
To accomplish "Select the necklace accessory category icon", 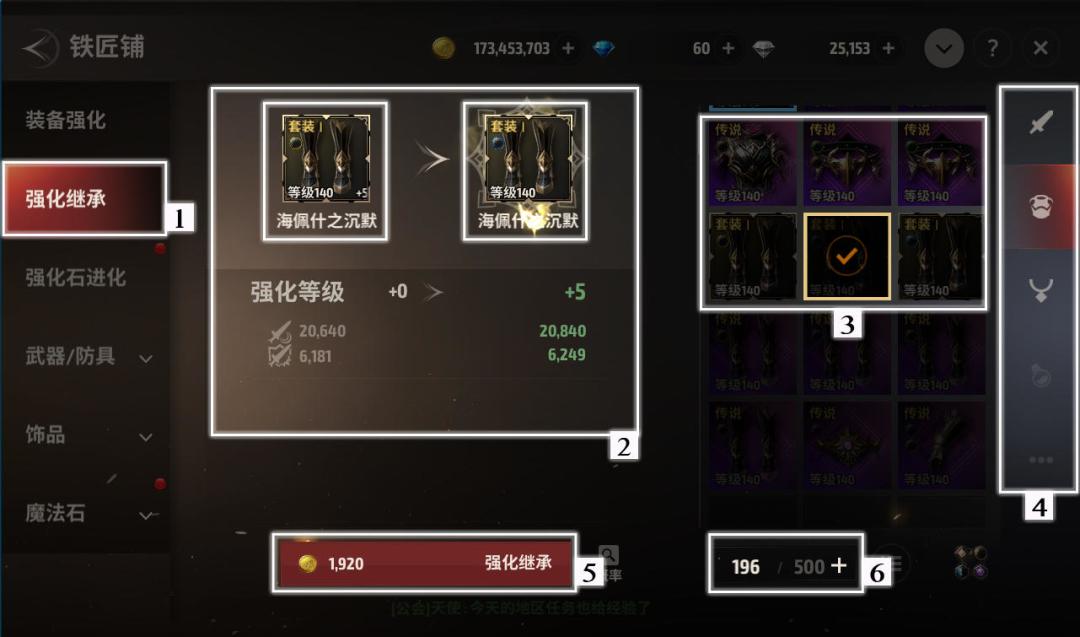I will (x=1041, y=290).
